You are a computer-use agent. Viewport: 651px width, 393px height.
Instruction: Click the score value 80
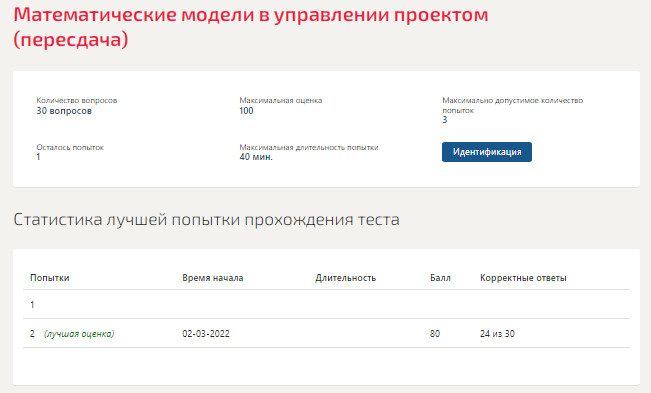[435, 334]
